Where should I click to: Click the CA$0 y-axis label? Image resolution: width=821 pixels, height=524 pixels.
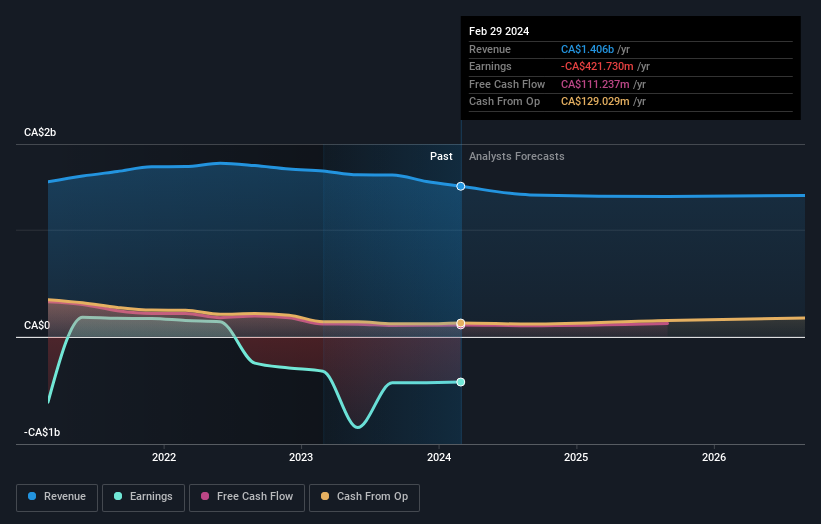(x=37, y=326)
